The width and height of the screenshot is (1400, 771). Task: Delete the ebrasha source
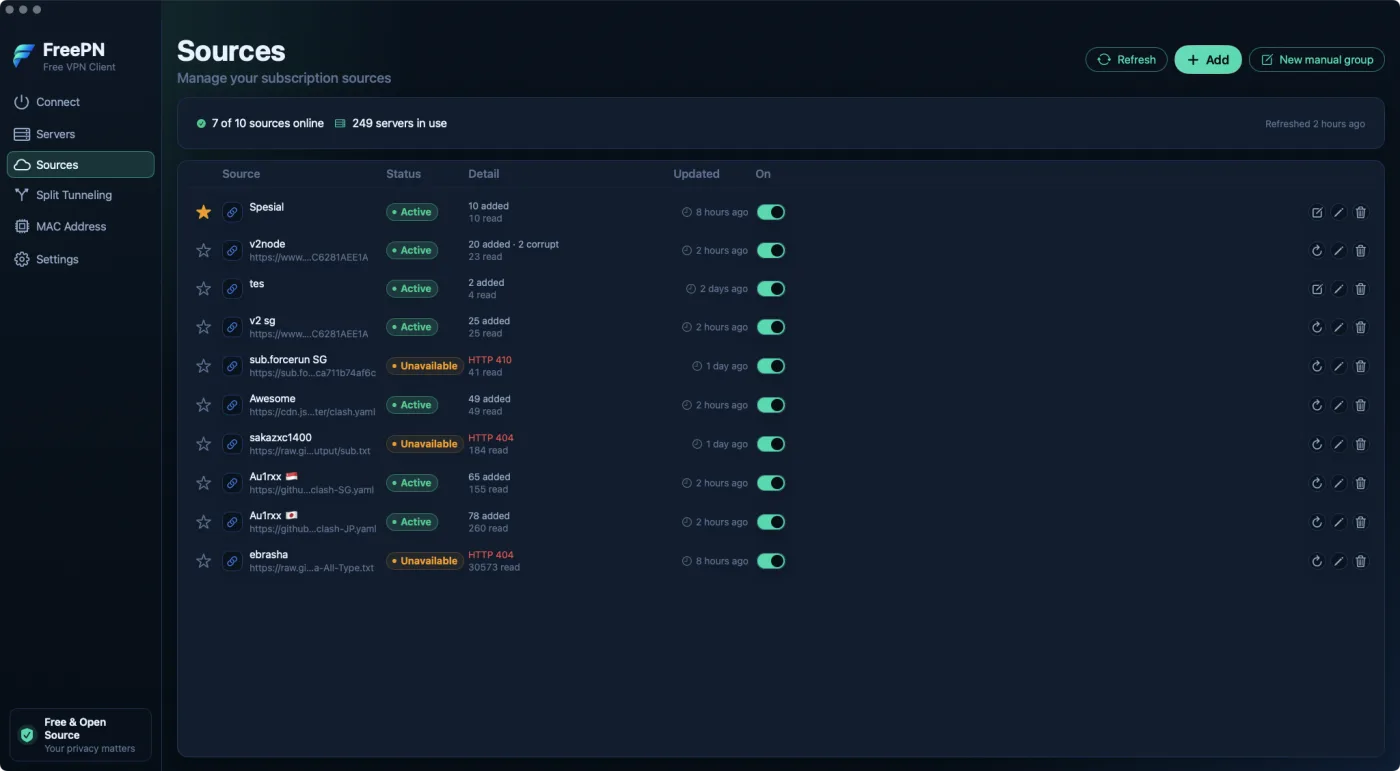(x=1361, y=561)
